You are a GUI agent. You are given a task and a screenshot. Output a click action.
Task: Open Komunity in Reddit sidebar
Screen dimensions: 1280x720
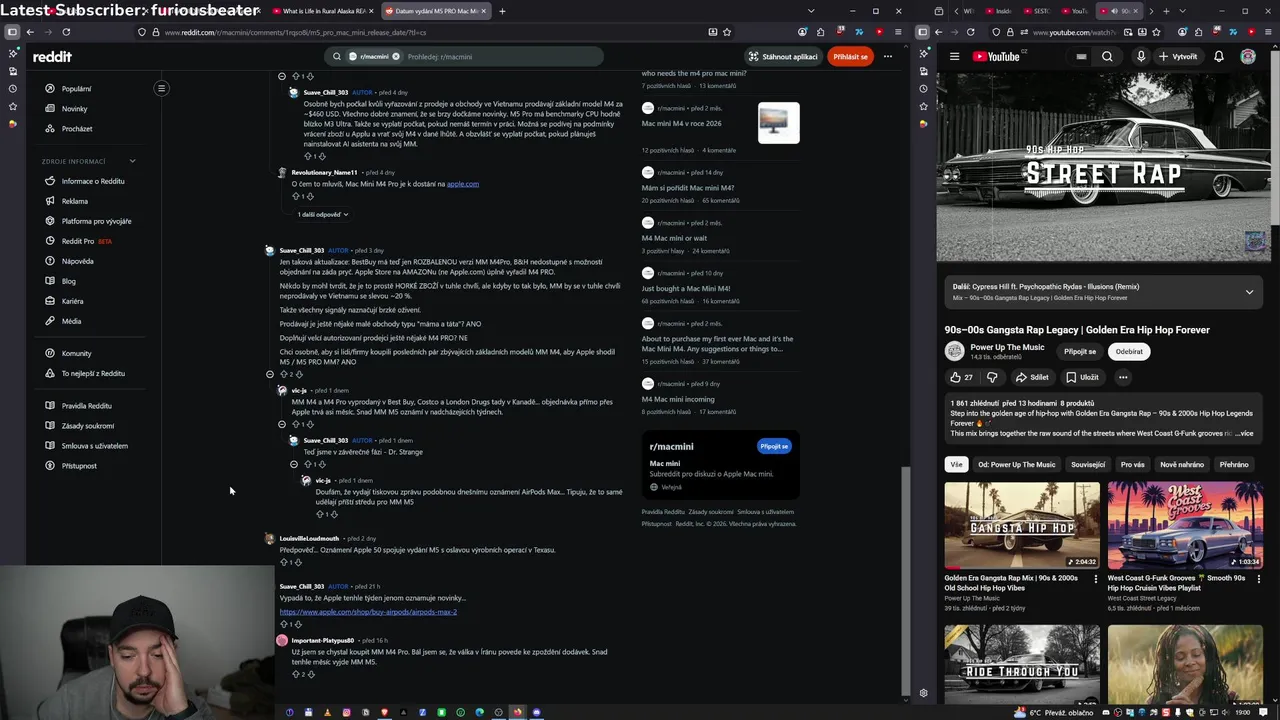pyautogui.click(x=76, y=353)
